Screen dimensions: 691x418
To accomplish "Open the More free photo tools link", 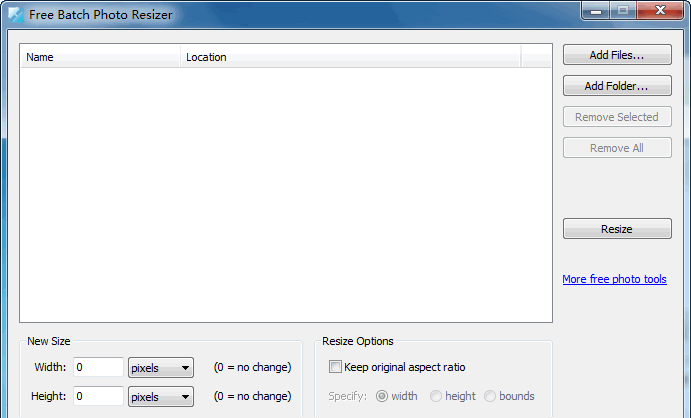I will (x=614, y=279).
